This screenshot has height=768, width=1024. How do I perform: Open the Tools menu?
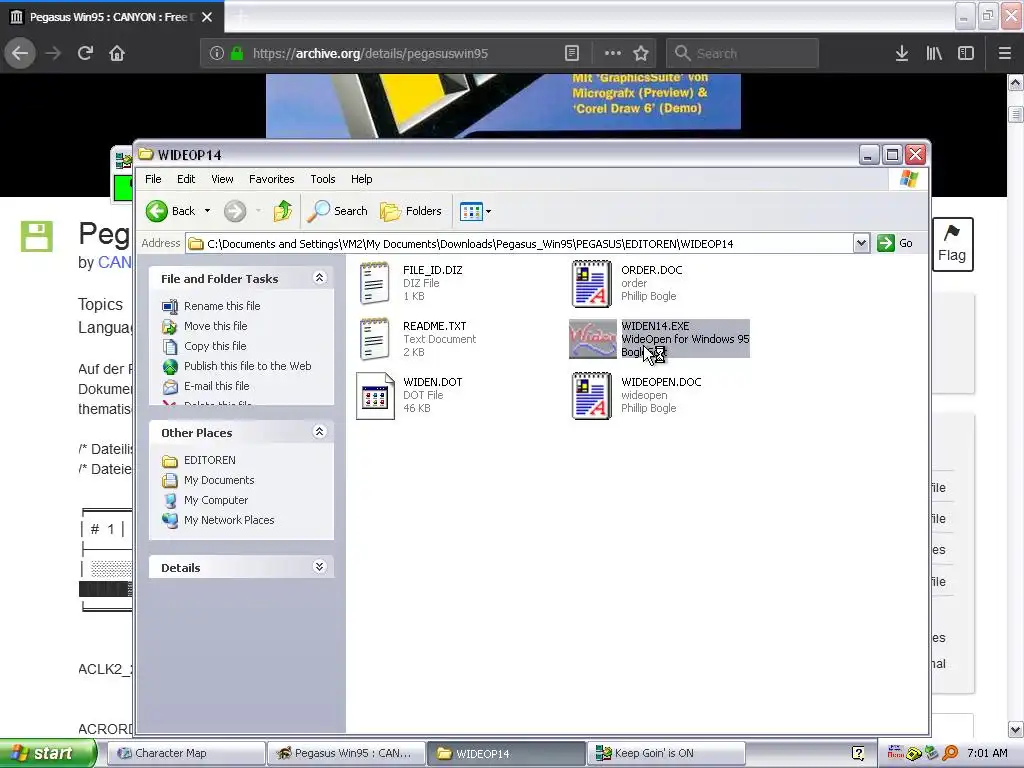pos(323,179)
